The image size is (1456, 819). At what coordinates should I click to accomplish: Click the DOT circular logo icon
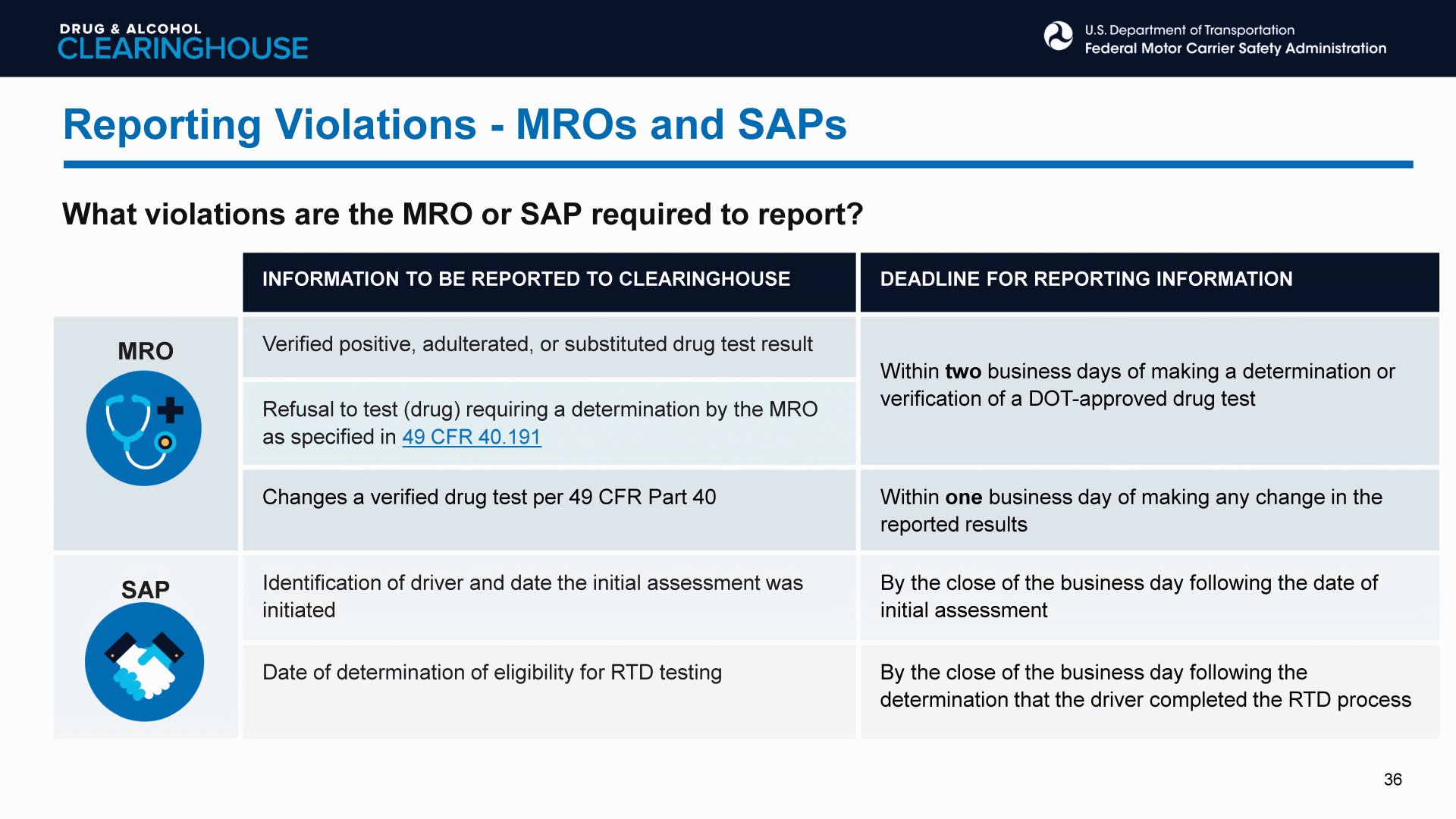click(1058, 36)
